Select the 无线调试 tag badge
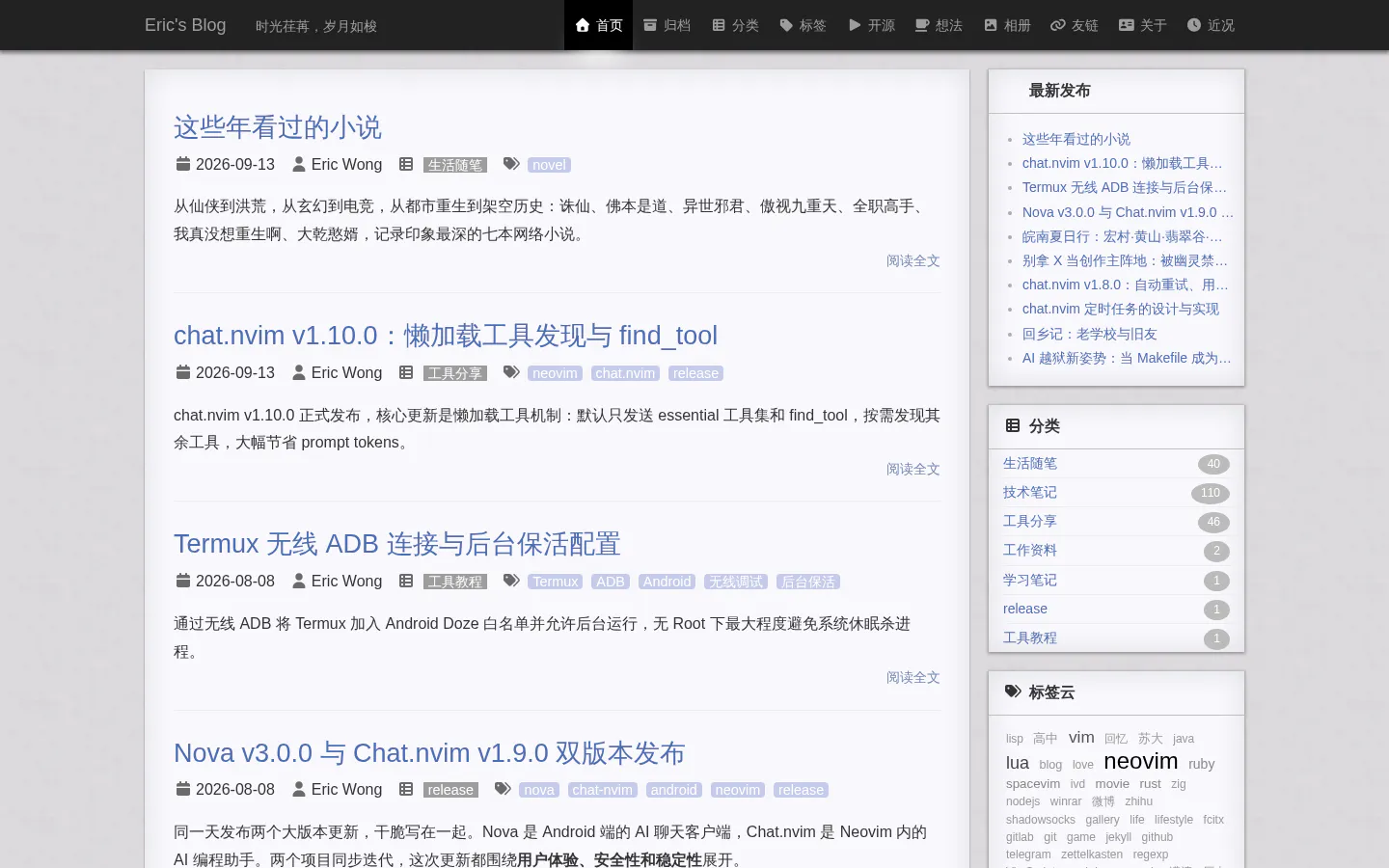This screenshot has height=868, width=1389. click(736, 582)
